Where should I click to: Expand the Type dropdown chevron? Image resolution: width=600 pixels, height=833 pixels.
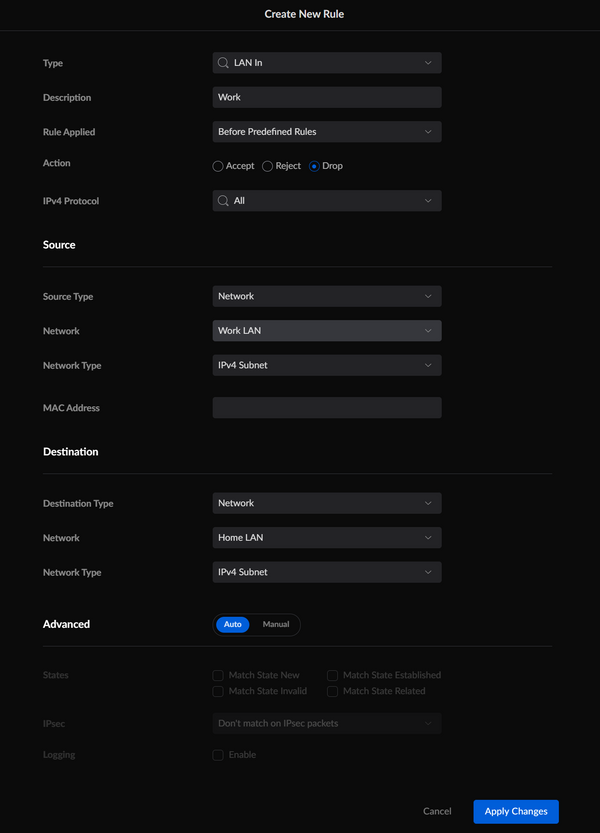428,63
